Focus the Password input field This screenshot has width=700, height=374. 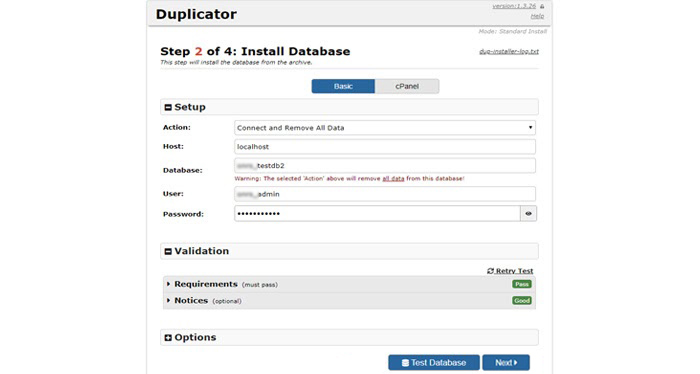pos(377,214)
